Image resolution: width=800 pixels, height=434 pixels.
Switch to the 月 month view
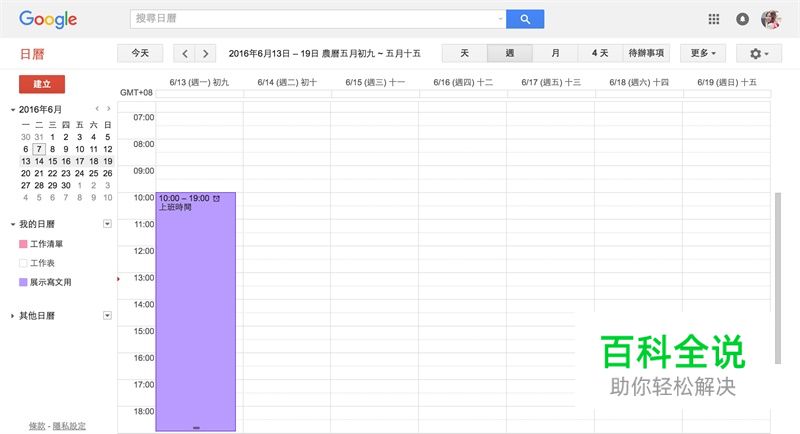(555, 54)
